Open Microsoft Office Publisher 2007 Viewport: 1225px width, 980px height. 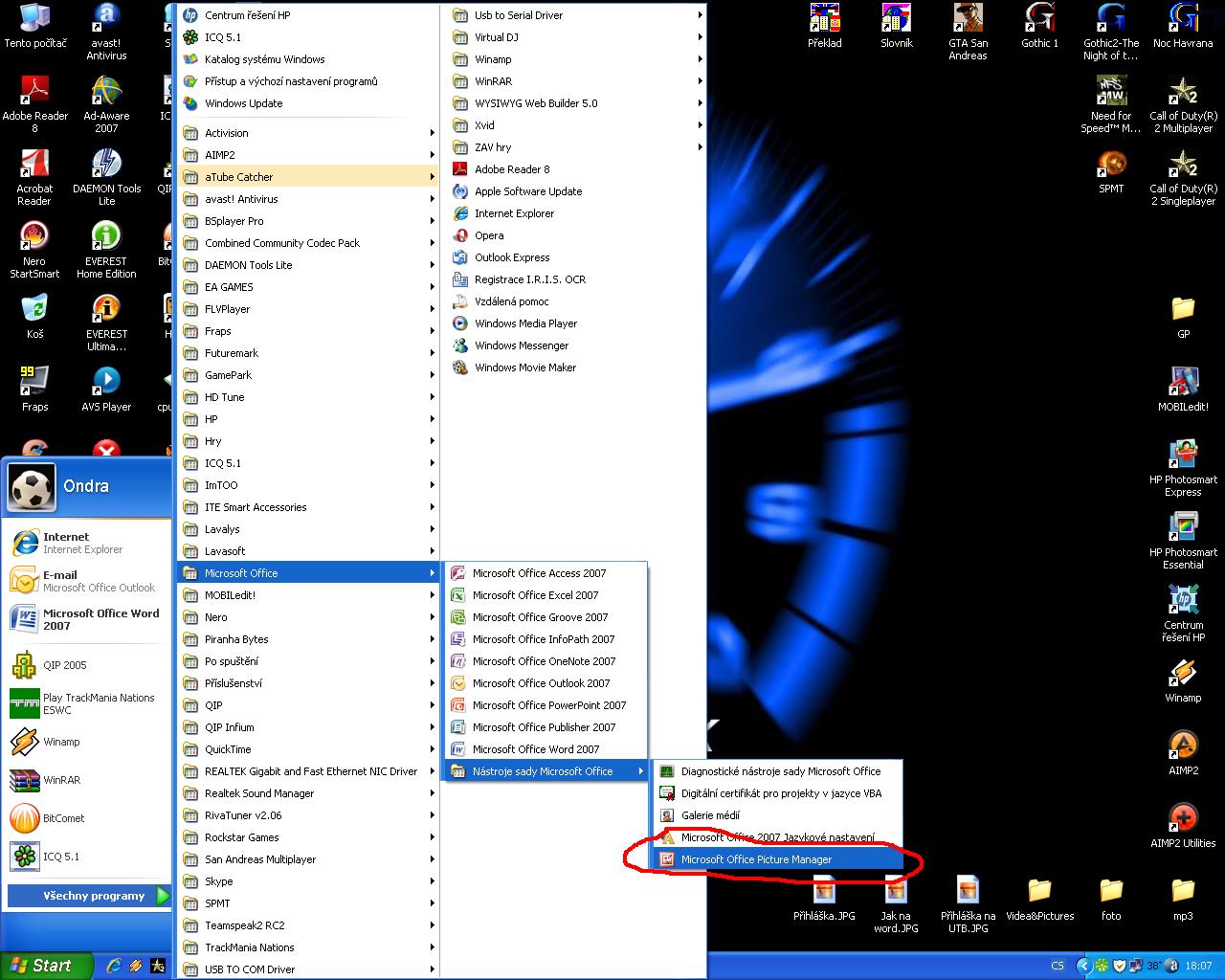[545, 727]
